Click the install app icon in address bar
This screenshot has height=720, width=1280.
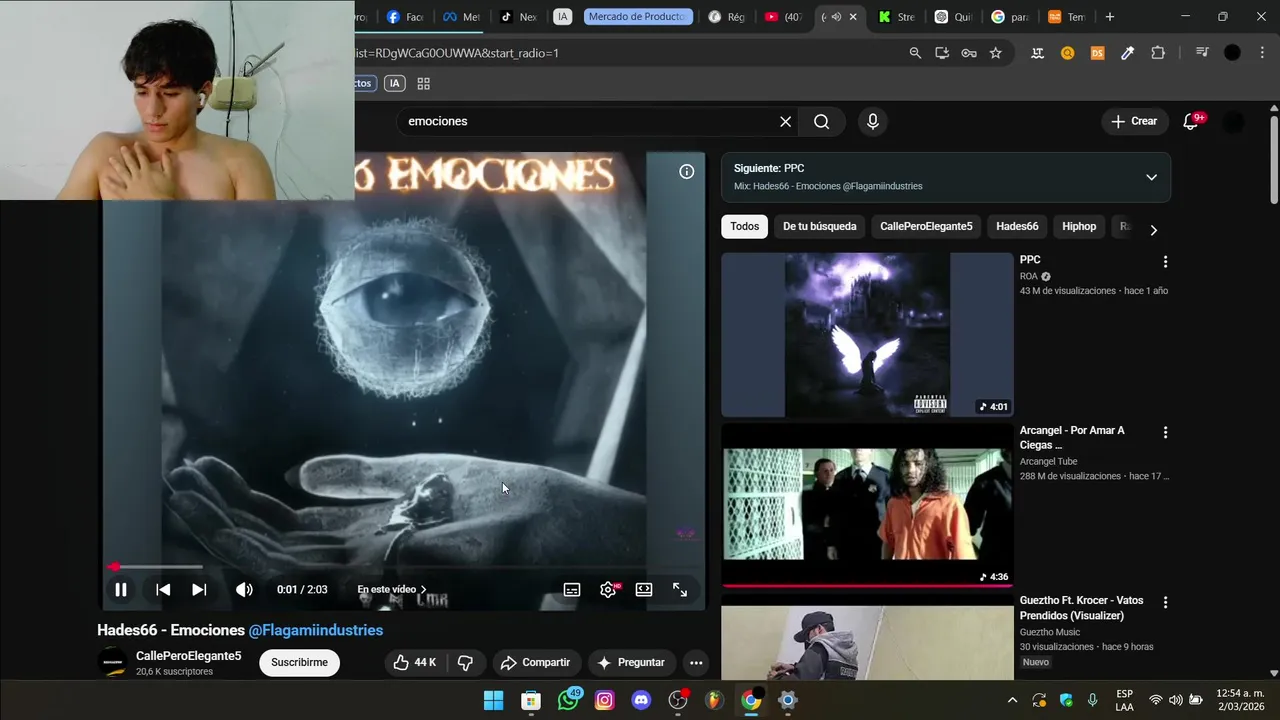[942, 53]
